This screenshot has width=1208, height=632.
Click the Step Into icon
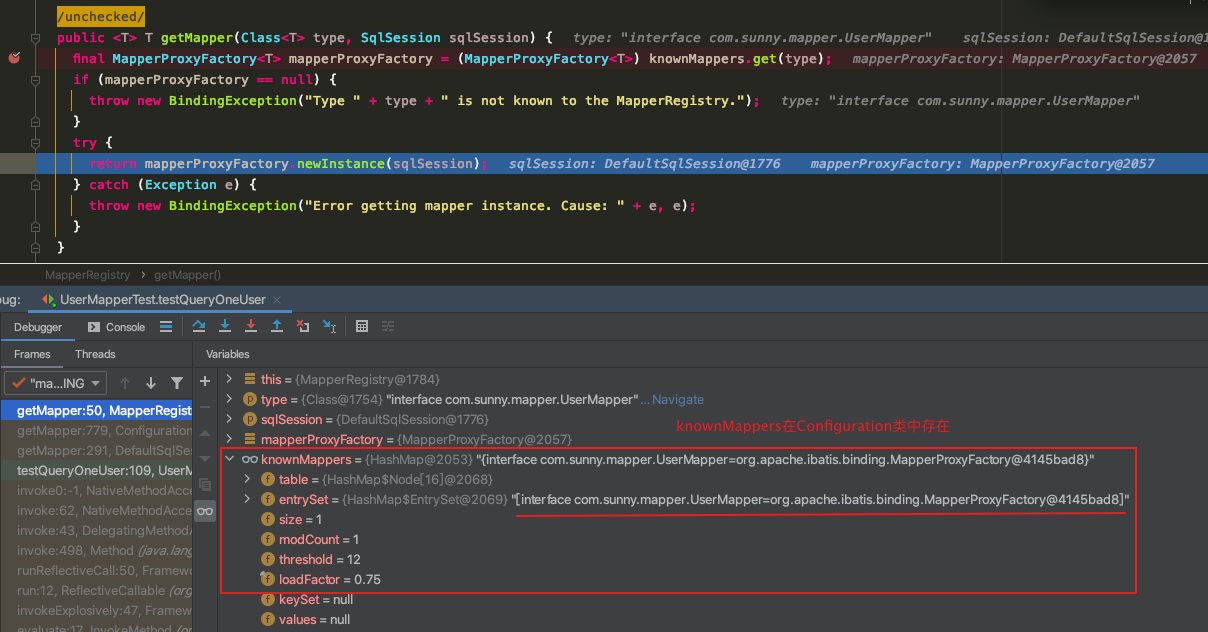[x=225, y=326]
